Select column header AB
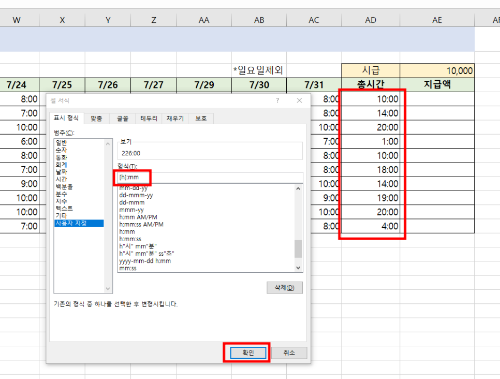Screen dimensions: 500x379 [259, 20]
